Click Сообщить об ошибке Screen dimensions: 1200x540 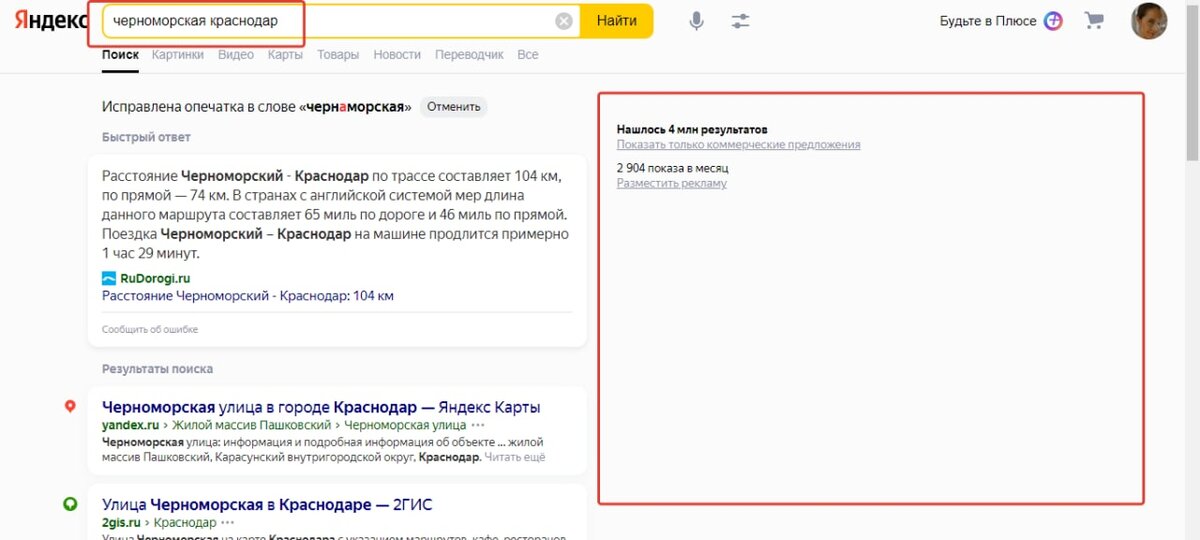(150, 329)
